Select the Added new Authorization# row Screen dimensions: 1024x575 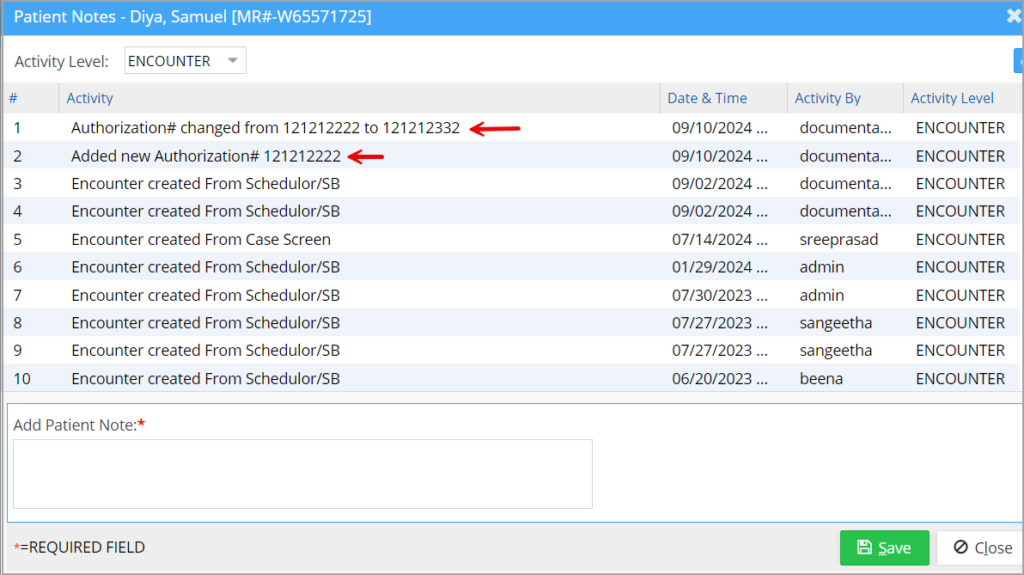205,156
